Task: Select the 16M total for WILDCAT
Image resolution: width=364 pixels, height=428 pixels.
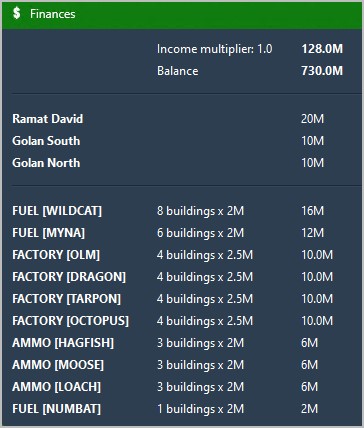Action: point(312,211)
